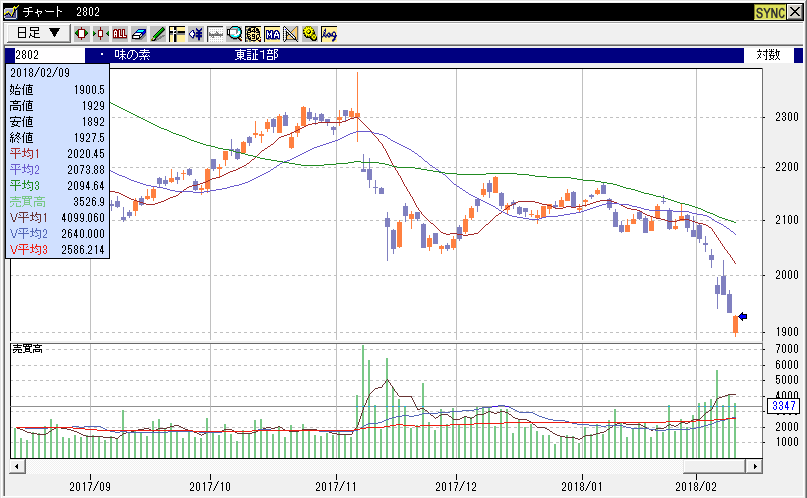807x498 pixels.
Task: Toggle the log scale icon
Action: [x=329, y=33]
